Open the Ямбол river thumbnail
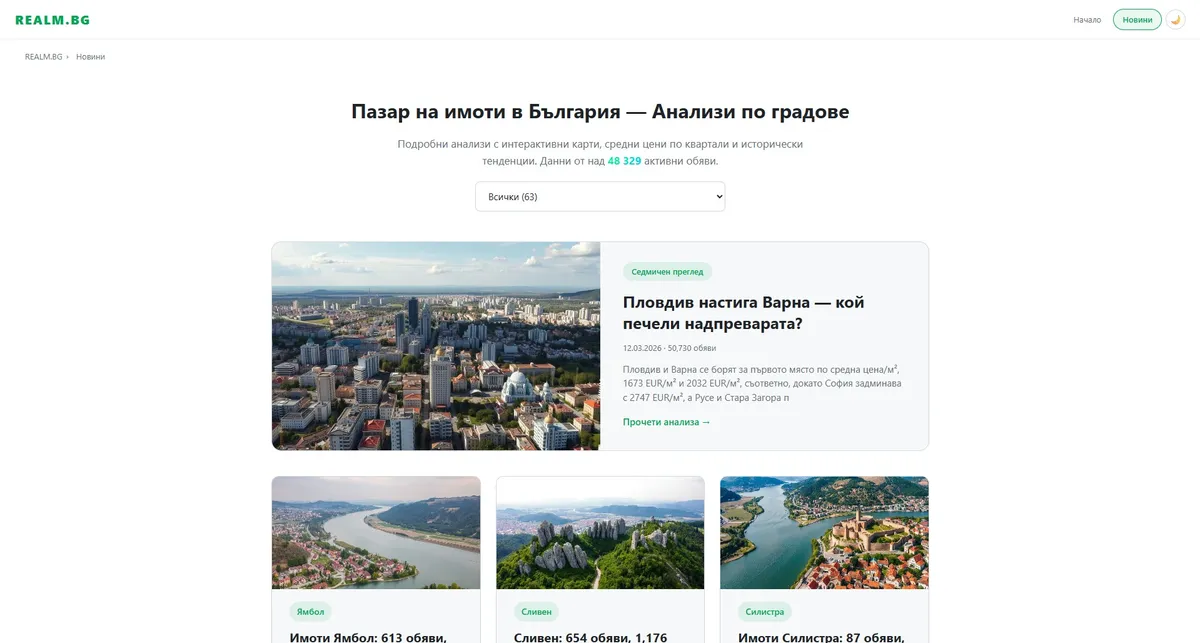1200x643 pixels. tap(376, 532)
